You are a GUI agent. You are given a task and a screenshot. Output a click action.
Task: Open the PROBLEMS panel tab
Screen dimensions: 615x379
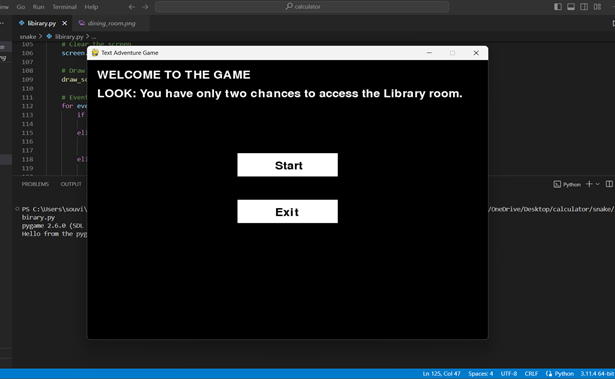point(35,184)
